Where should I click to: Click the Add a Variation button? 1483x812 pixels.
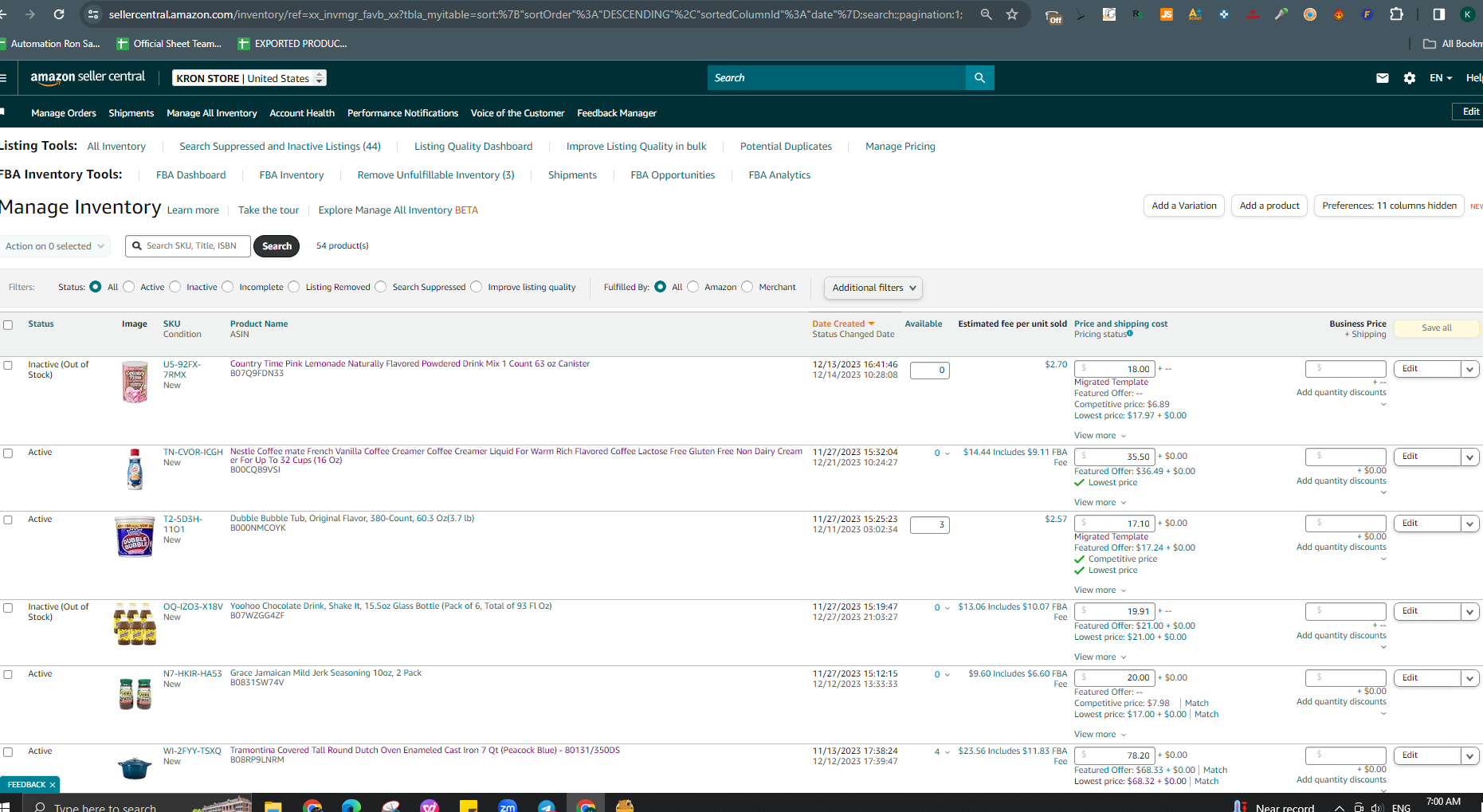[x=1184, y=206]
